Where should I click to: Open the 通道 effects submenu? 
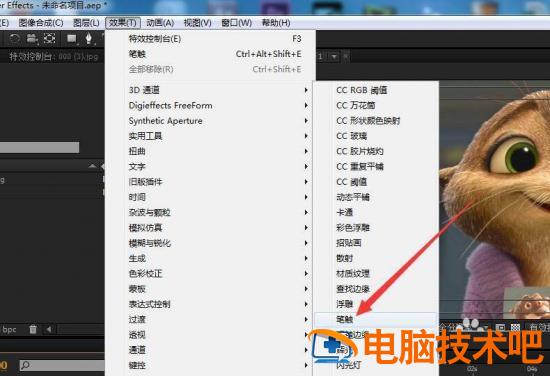click(210, 350)
